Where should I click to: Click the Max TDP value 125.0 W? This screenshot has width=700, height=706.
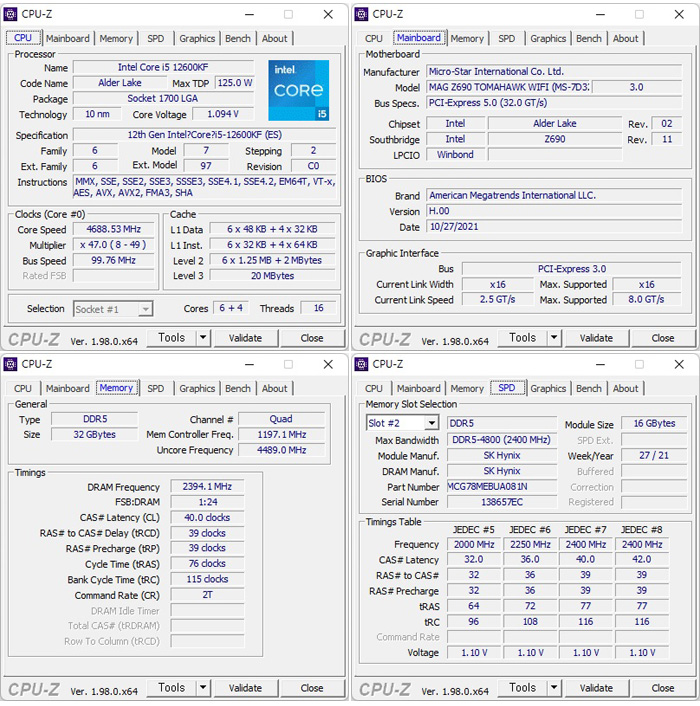(235, 83)
